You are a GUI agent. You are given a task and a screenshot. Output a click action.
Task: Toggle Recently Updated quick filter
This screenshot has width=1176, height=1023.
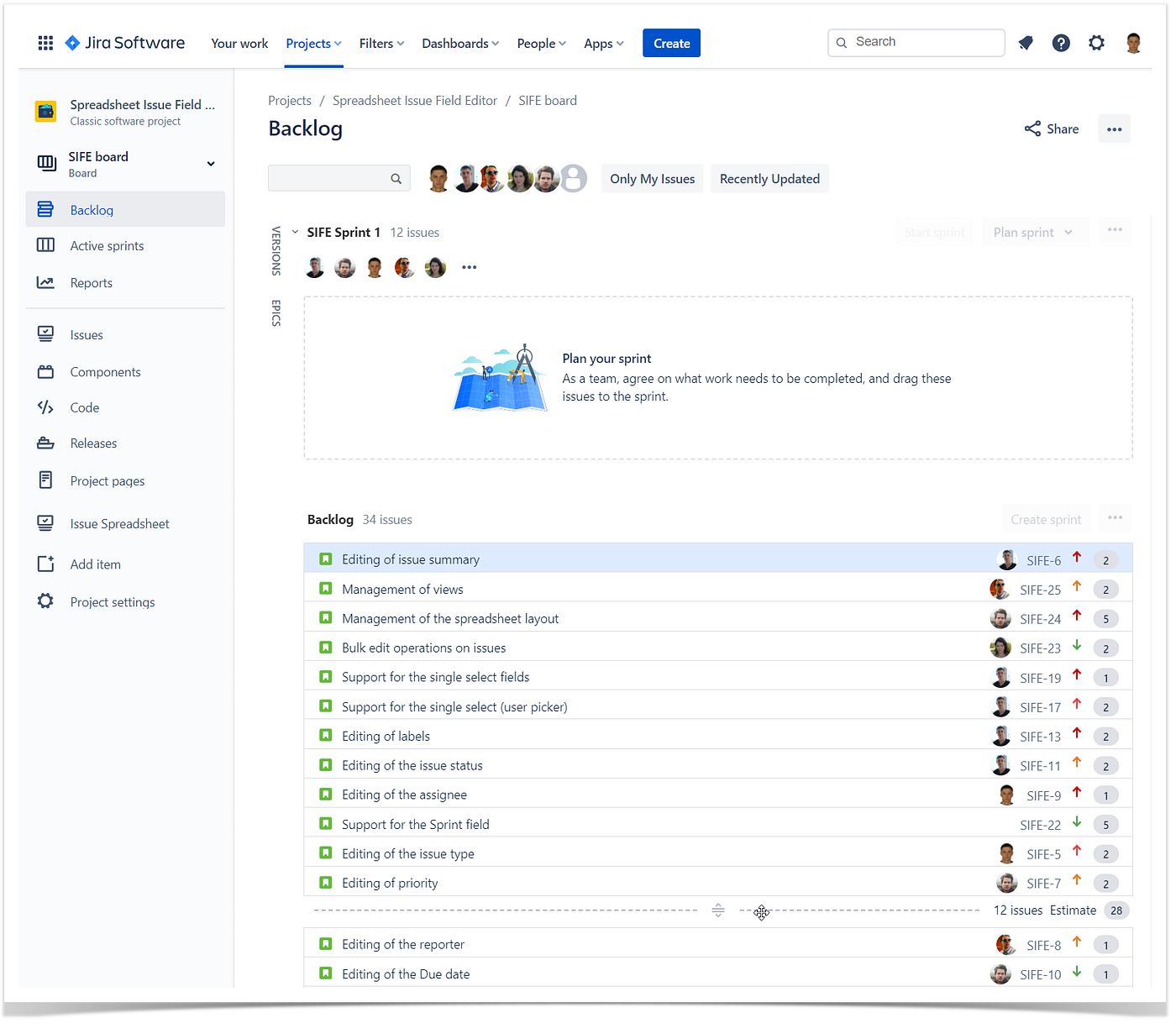(x=769, y=178)
